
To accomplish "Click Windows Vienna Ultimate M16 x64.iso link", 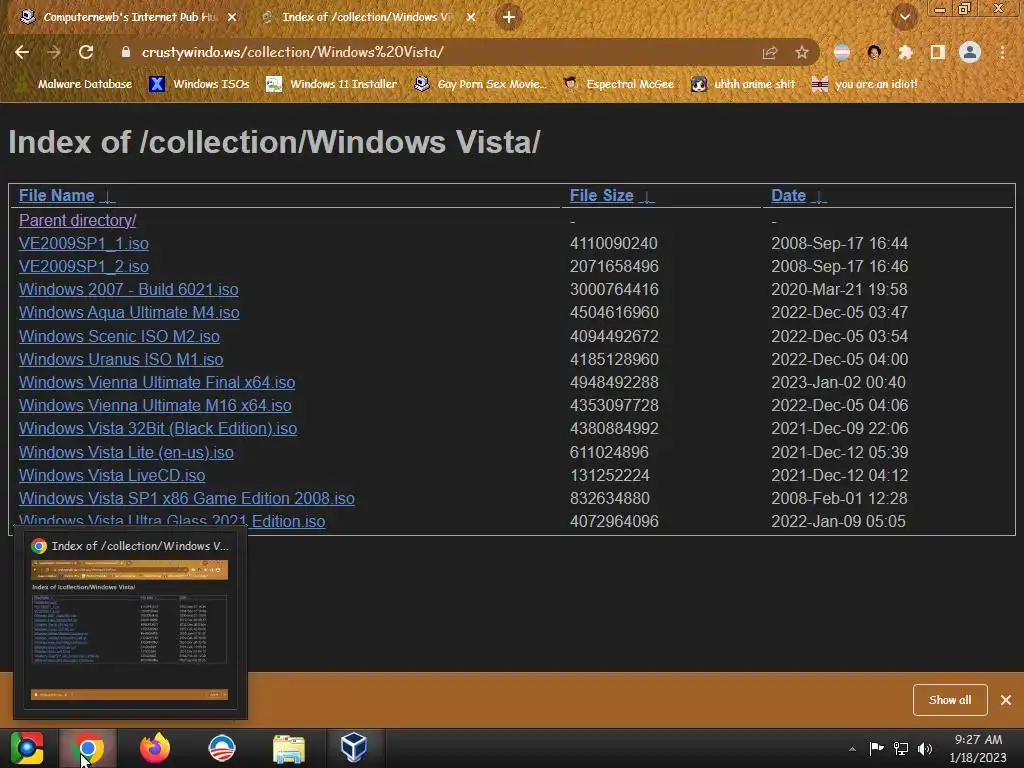I will pos(155,406).
